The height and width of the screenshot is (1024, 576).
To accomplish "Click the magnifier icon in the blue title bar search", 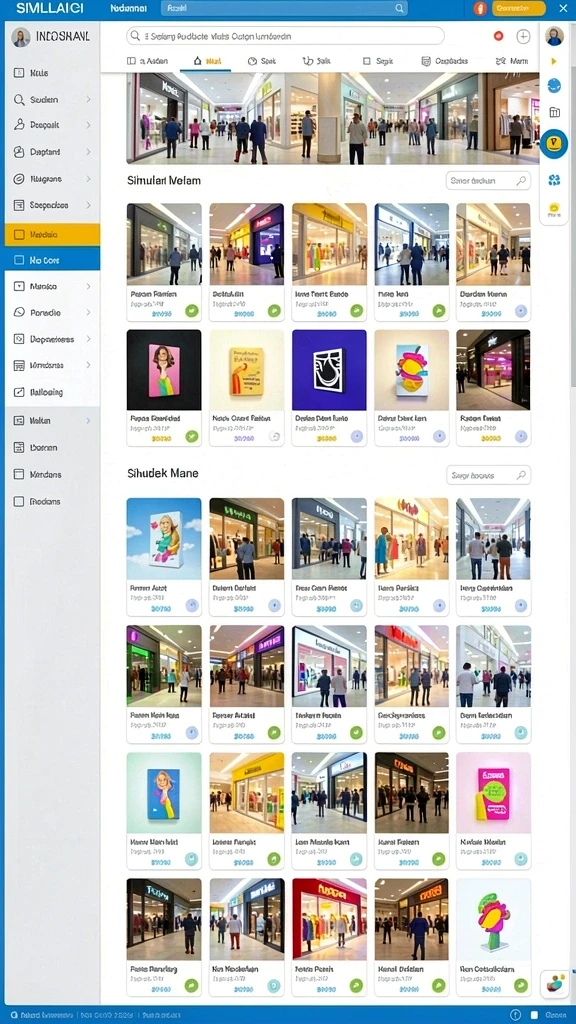I will pos(399,8).
